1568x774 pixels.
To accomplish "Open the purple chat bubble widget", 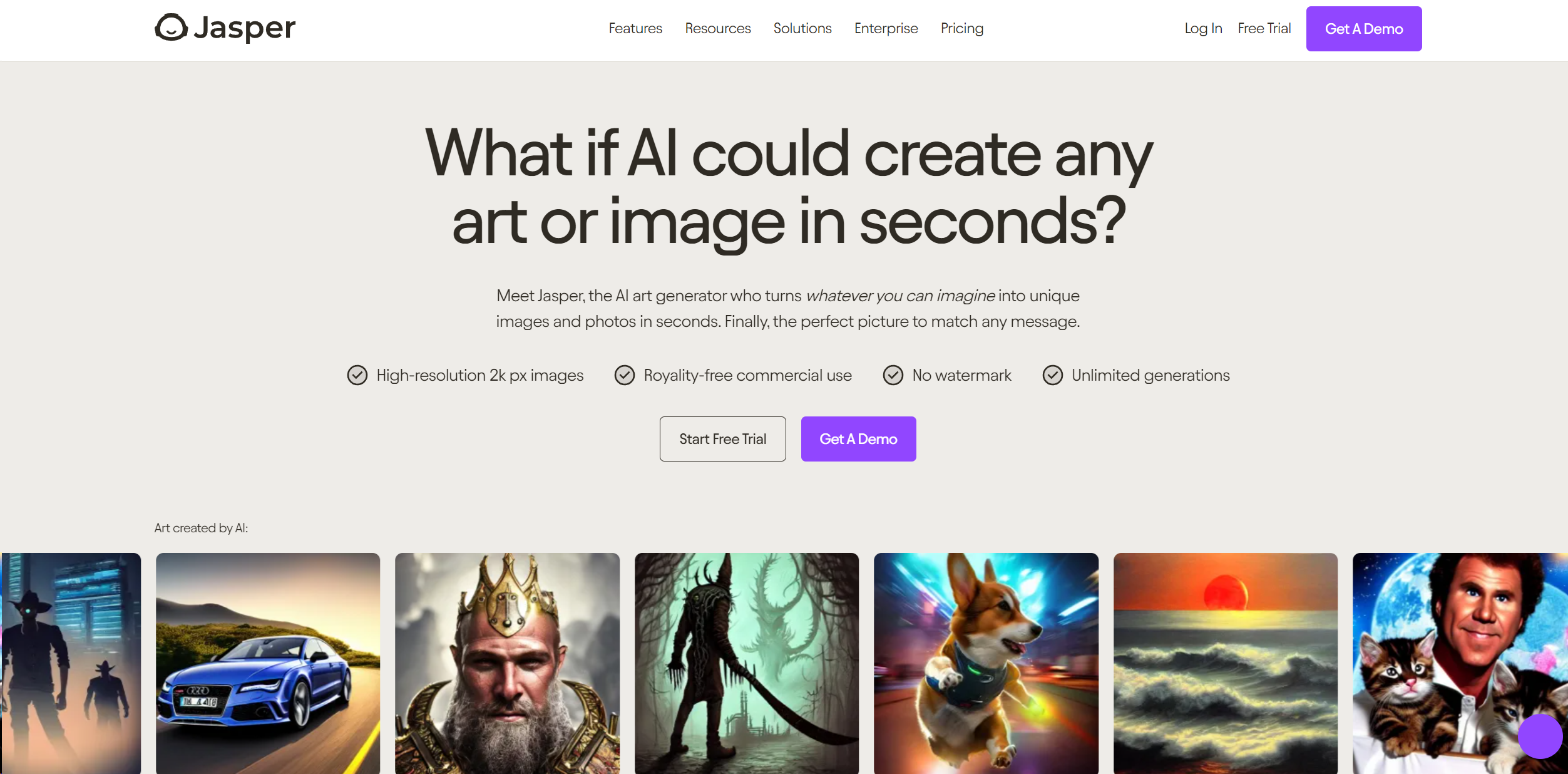I will pyautogui.click(x=1540, y=736).
